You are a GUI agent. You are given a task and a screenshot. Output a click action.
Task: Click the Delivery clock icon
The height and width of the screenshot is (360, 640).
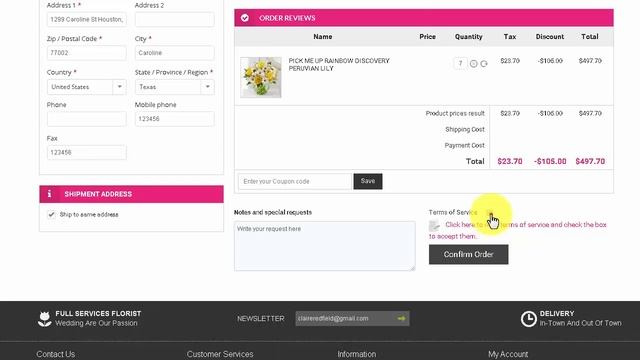[529, 319]
